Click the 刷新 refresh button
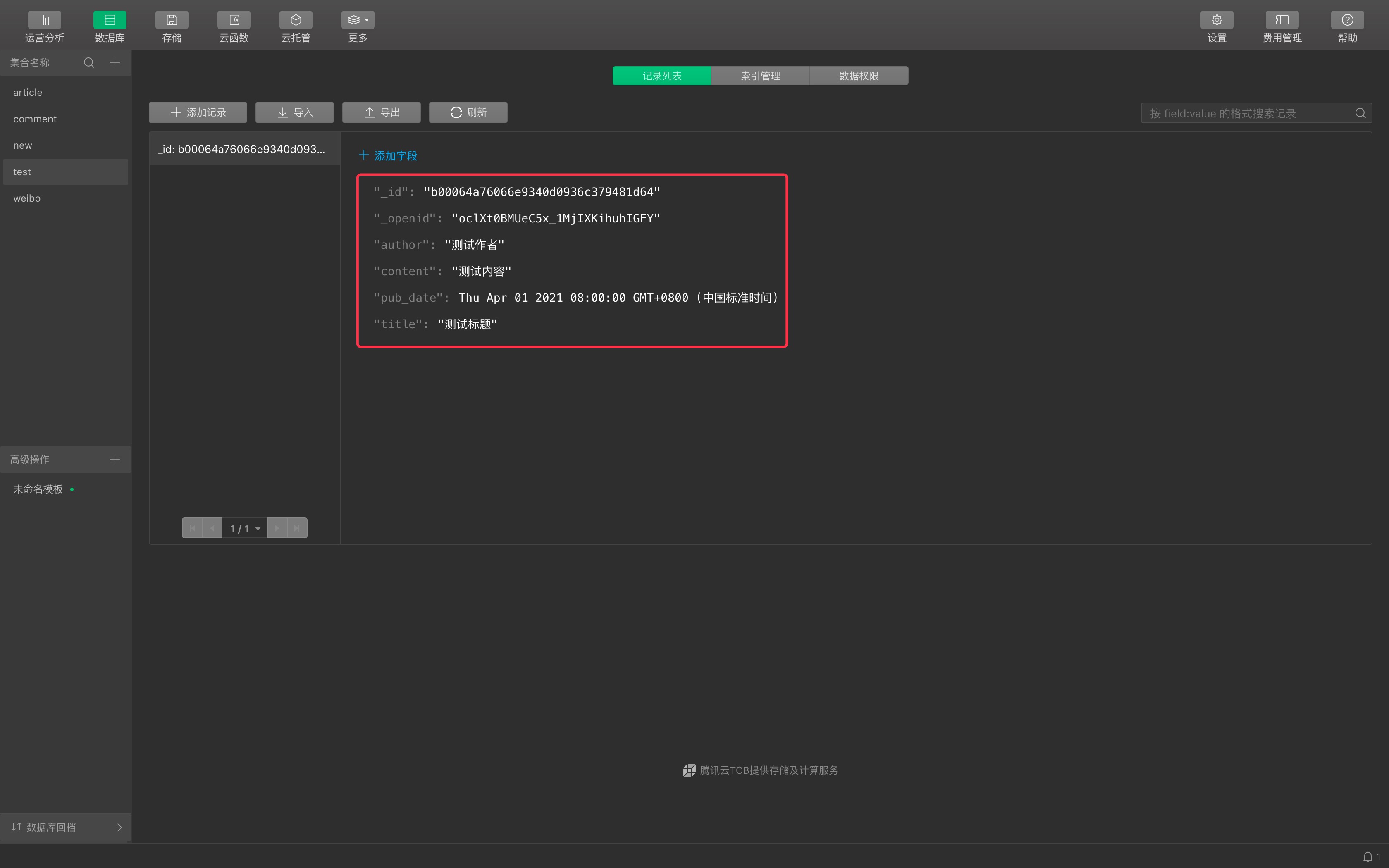This screenshot has height=868, width=1389. (468, 112)
